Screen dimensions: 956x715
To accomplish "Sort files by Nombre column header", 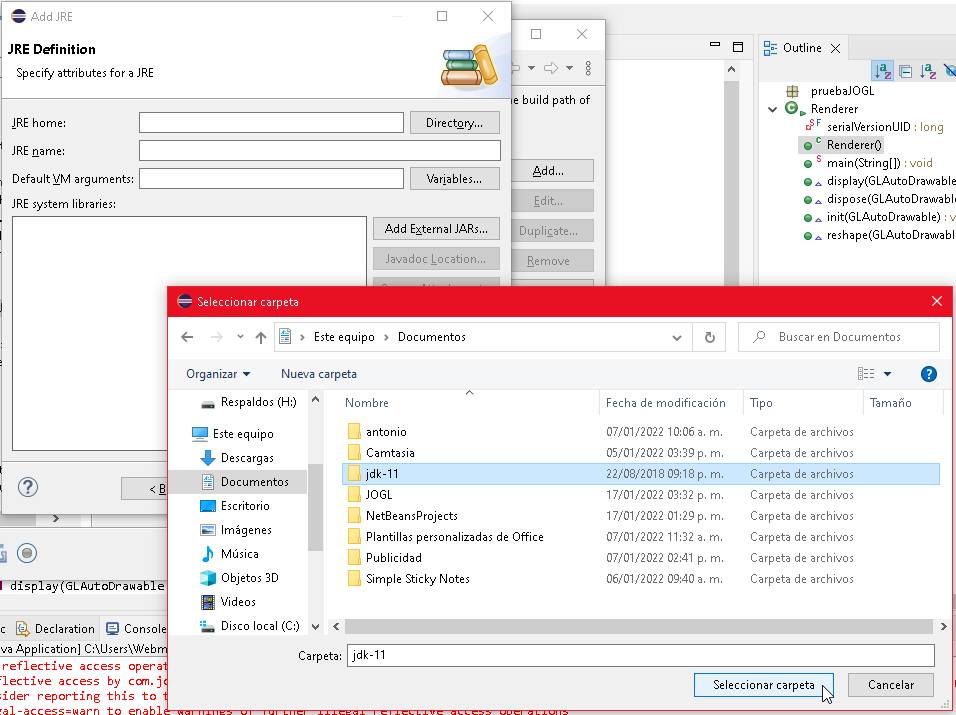I will click(366, 403).
